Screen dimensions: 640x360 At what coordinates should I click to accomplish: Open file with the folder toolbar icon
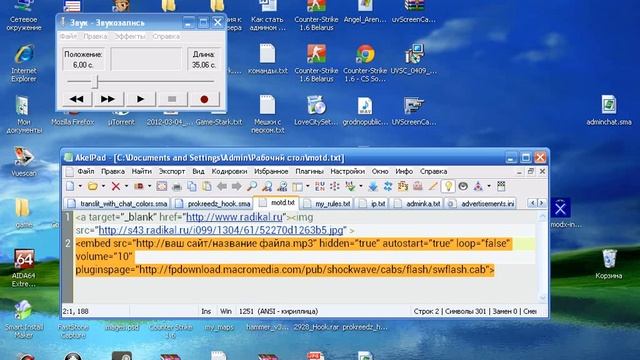pyautogui.click(x=93, y=187)
